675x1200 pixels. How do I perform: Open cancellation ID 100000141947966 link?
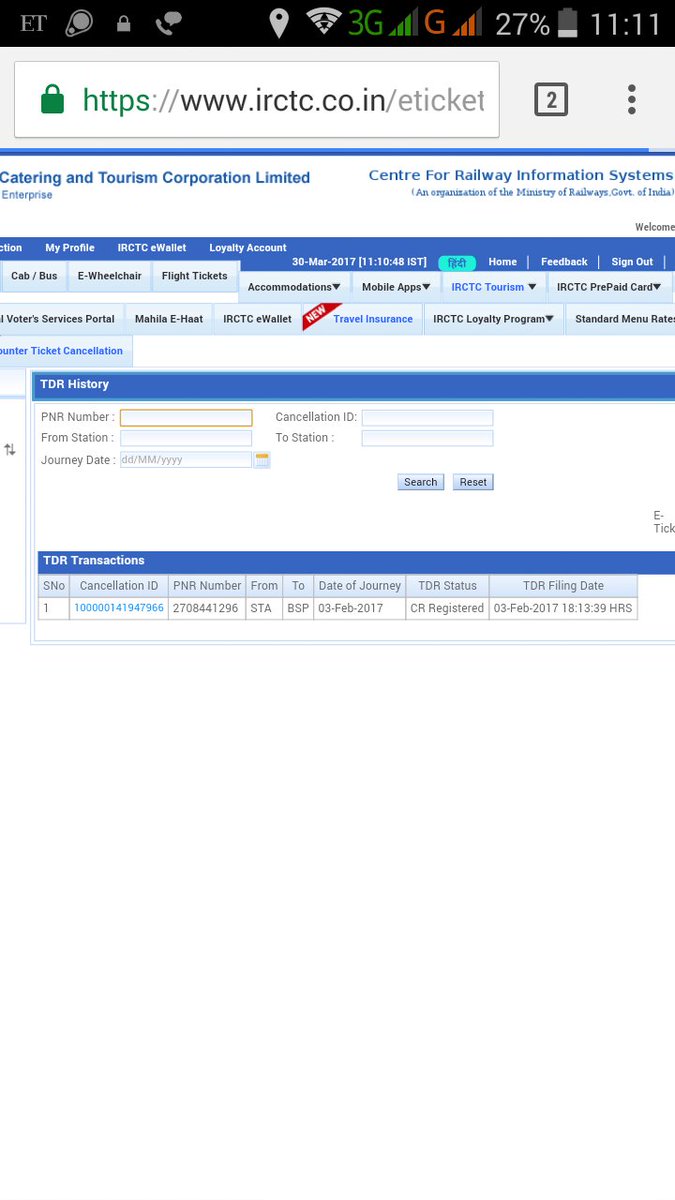(119, 608)
